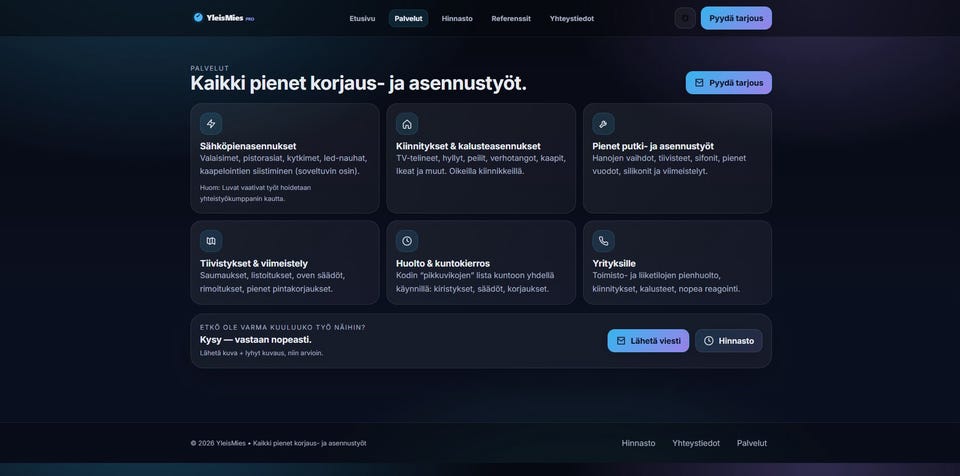Click the tool icon on Pienet putki- card
This screenshot has width=960, height=476.
tap(603, 124)
